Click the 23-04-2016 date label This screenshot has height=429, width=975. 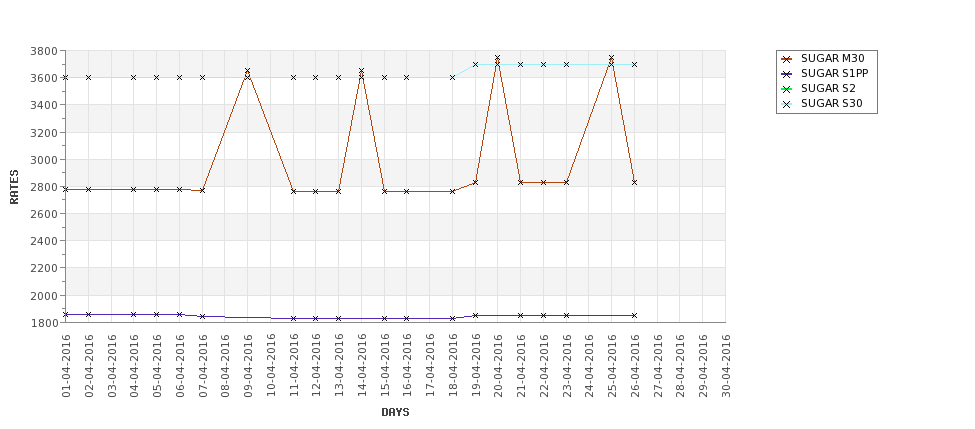click(566, 366)
